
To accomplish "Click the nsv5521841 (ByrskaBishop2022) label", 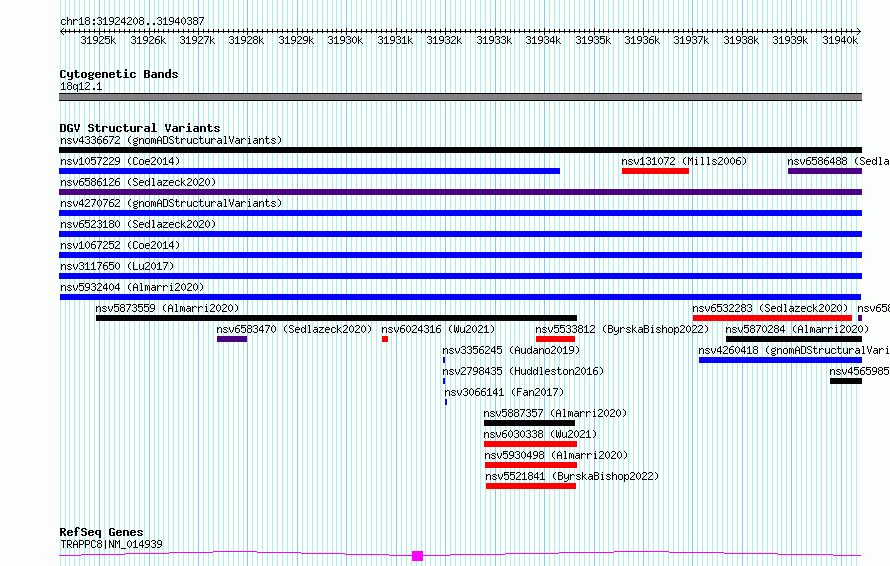I will click(x=572, y=476).
